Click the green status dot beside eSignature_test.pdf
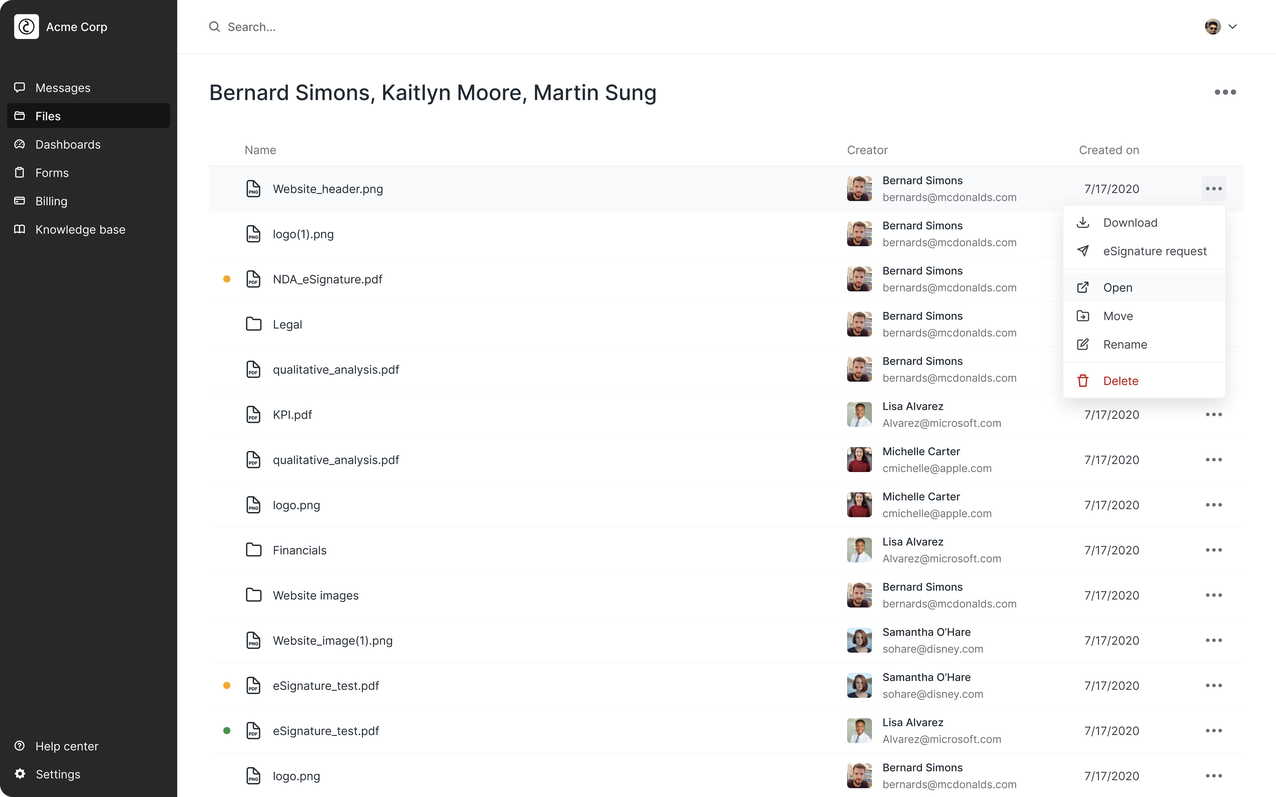The height and width of the screenshot is (797, 1276). coord(226,730)
